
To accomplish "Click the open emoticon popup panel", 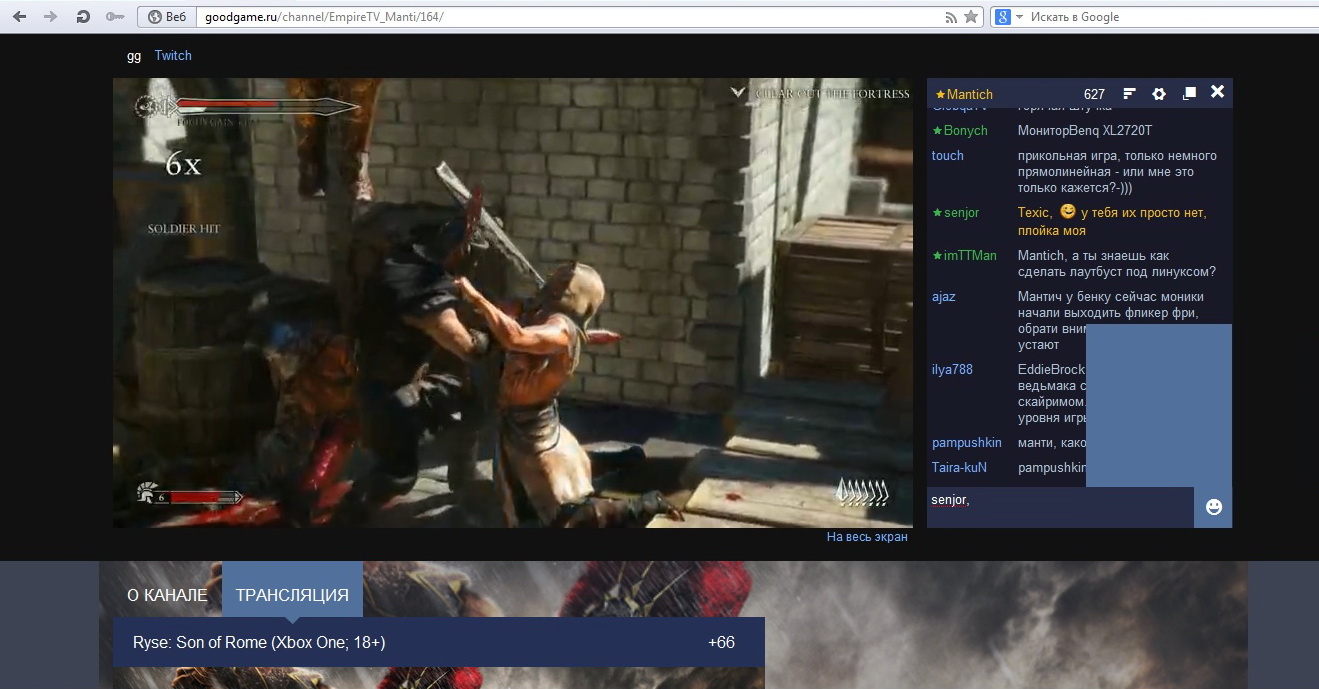I will (1159, 405).
